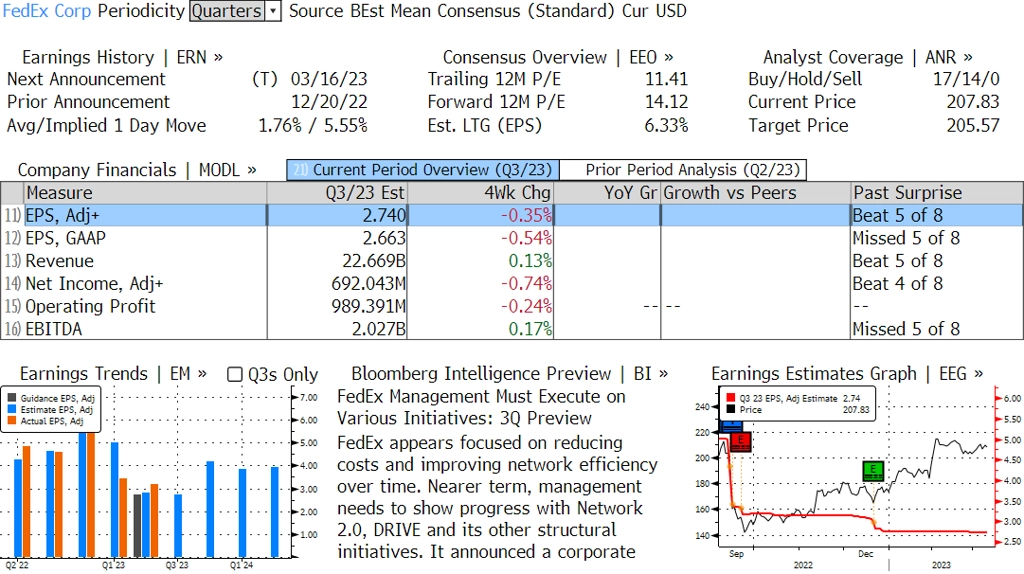
Task: Click the Guidance EPS, Adj gray legend swatch
Action: (12, 398)
